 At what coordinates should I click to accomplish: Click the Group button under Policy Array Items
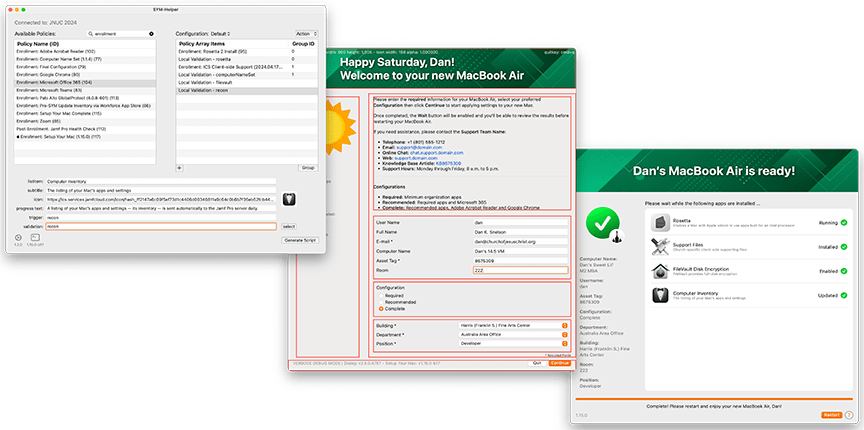309,168
